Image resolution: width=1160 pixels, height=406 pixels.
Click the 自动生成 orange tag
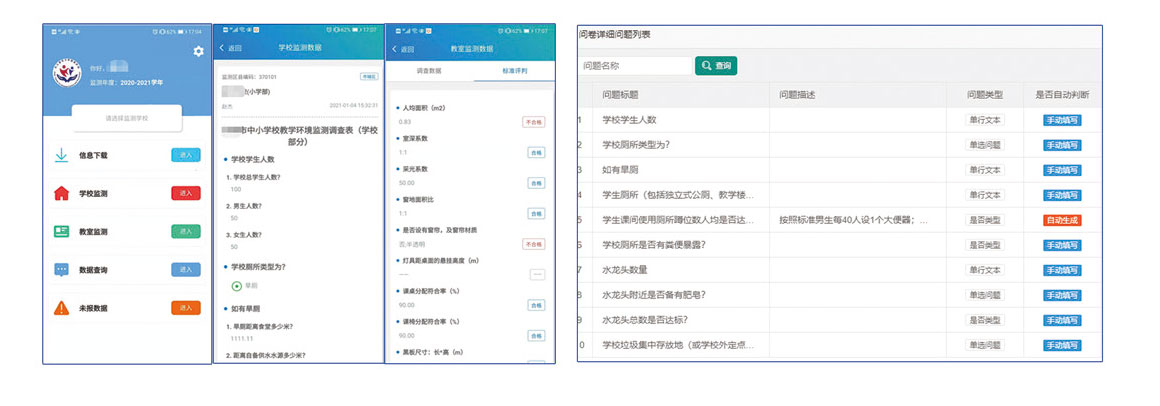(1061, 220)
